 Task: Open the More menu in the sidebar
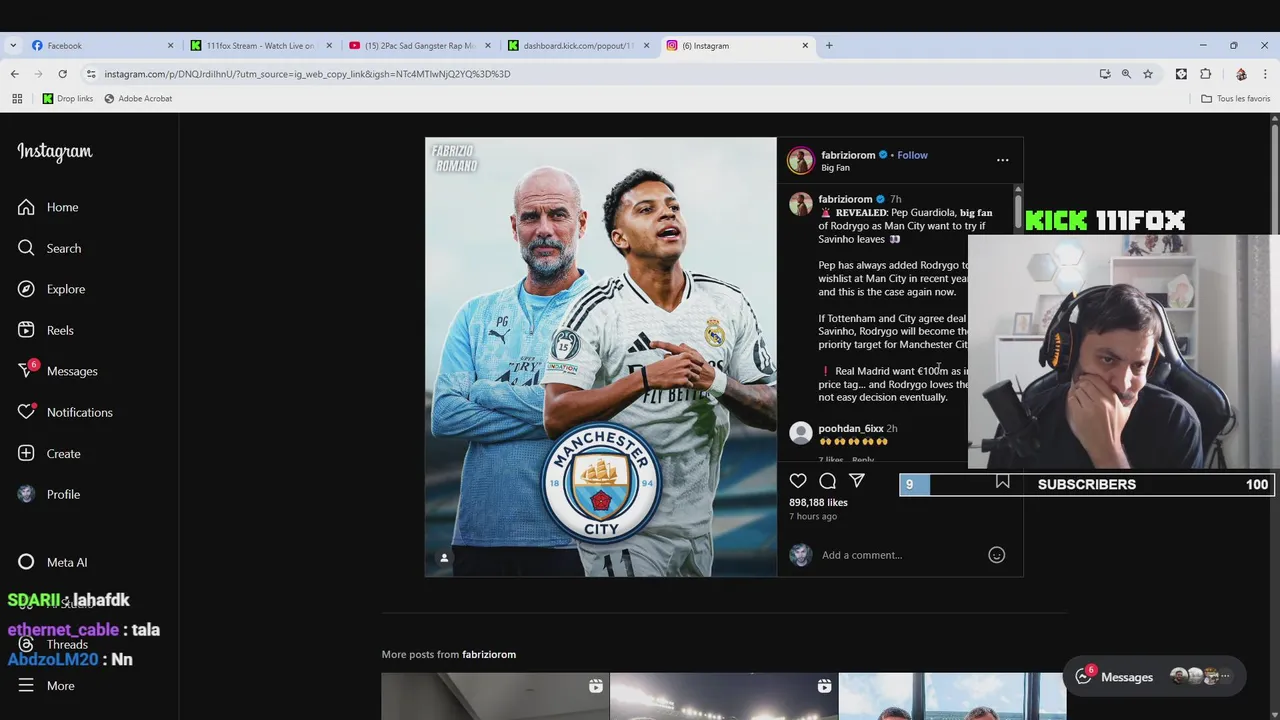pos(46,685)
